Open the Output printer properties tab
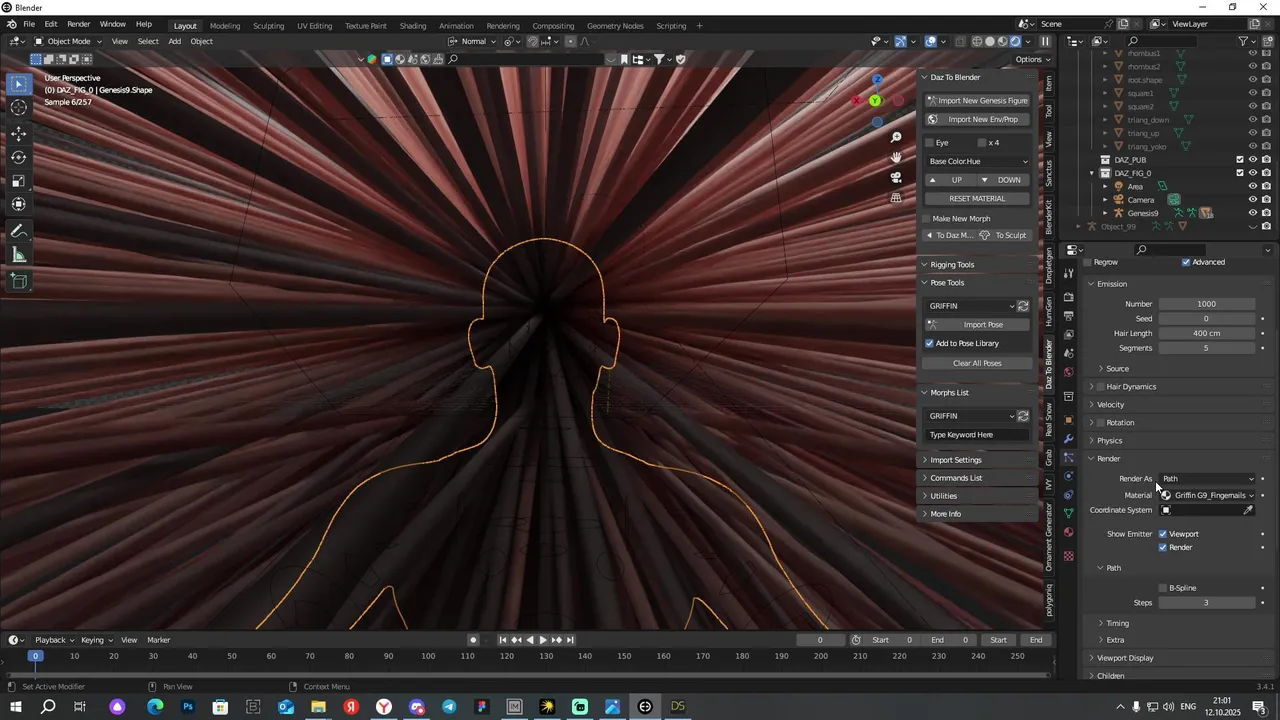The height and width of the screenshot is (720, 1280). click(1069, 316)
